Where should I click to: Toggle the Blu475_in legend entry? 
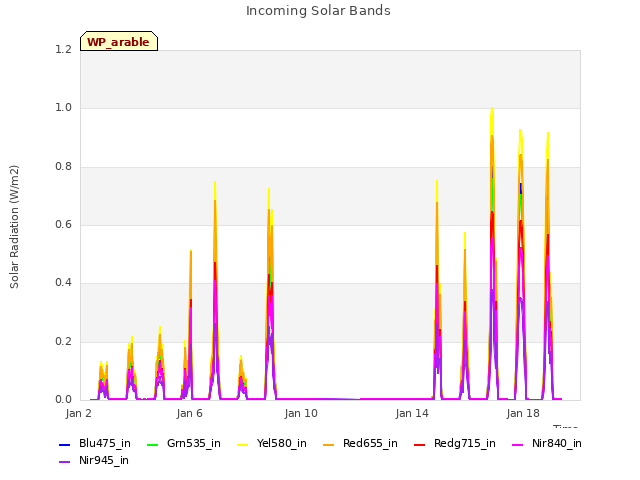[95, 444]
